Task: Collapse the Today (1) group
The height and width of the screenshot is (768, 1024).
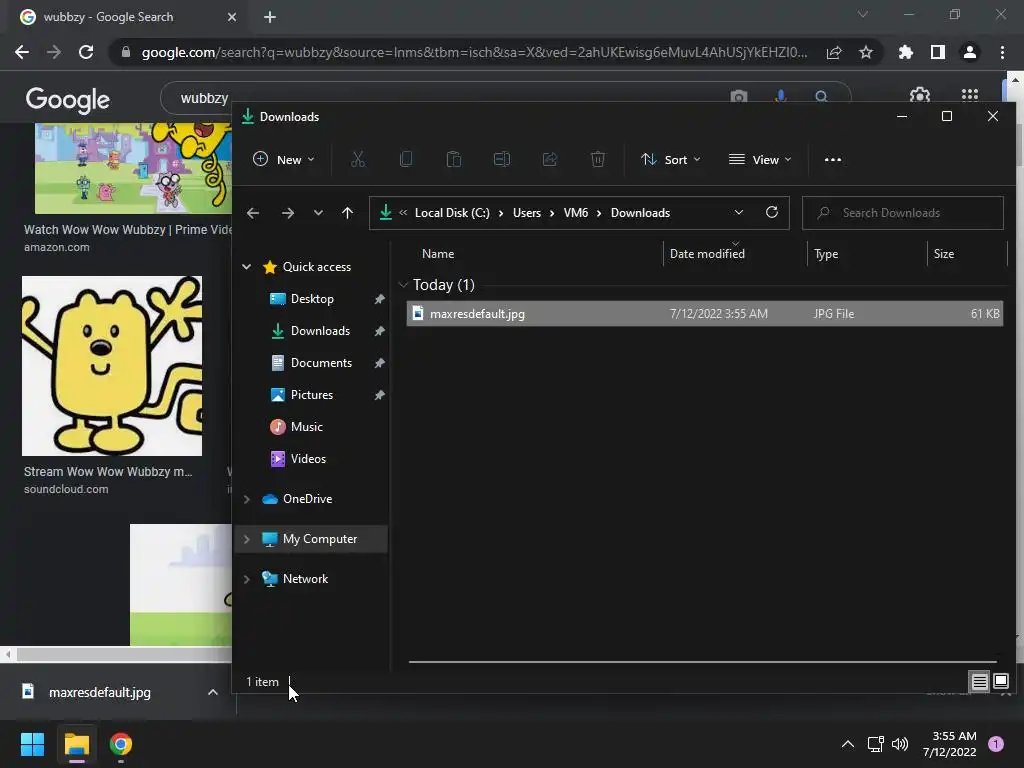Action: [403, 285]
